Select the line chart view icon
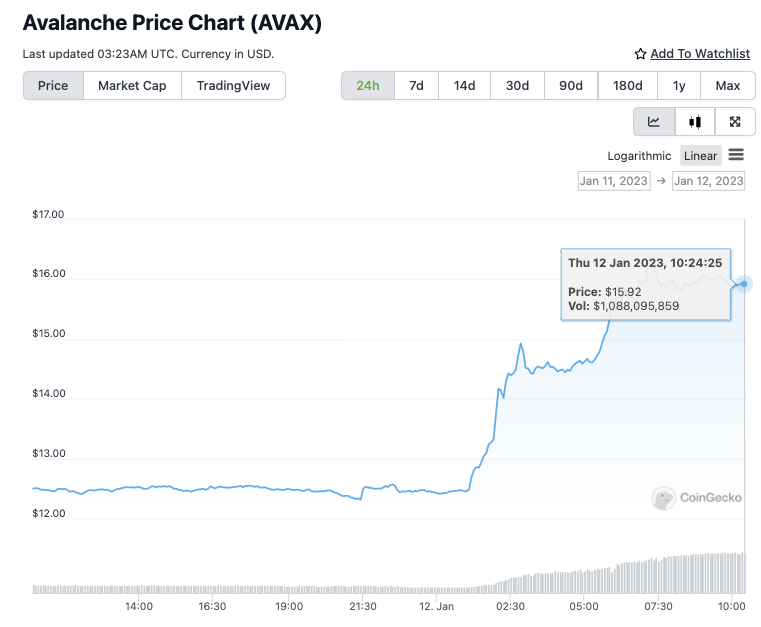The height and width of the screenshot is (627, 761). pos(654,122)
